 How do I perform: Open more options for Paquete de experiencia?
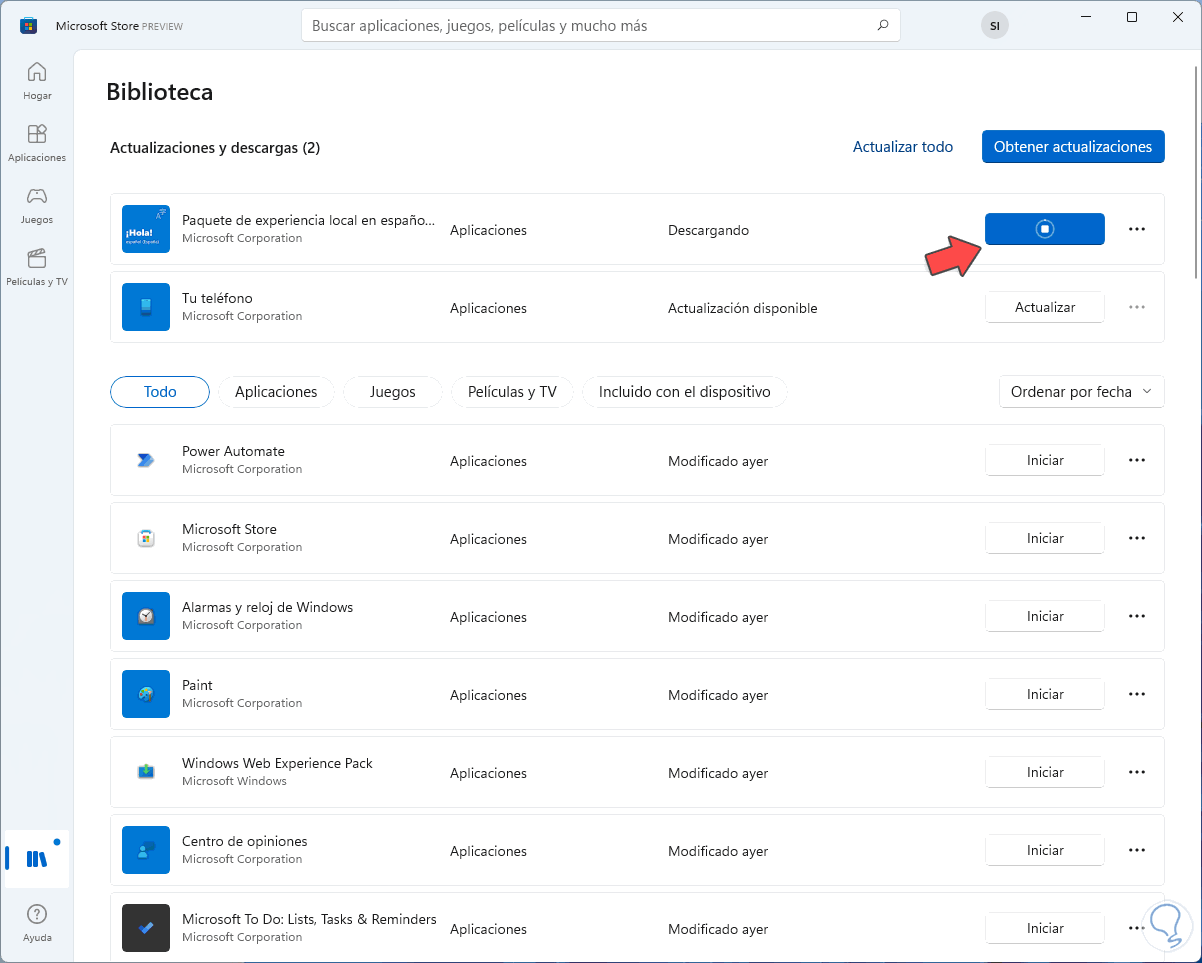[1136, 229]
